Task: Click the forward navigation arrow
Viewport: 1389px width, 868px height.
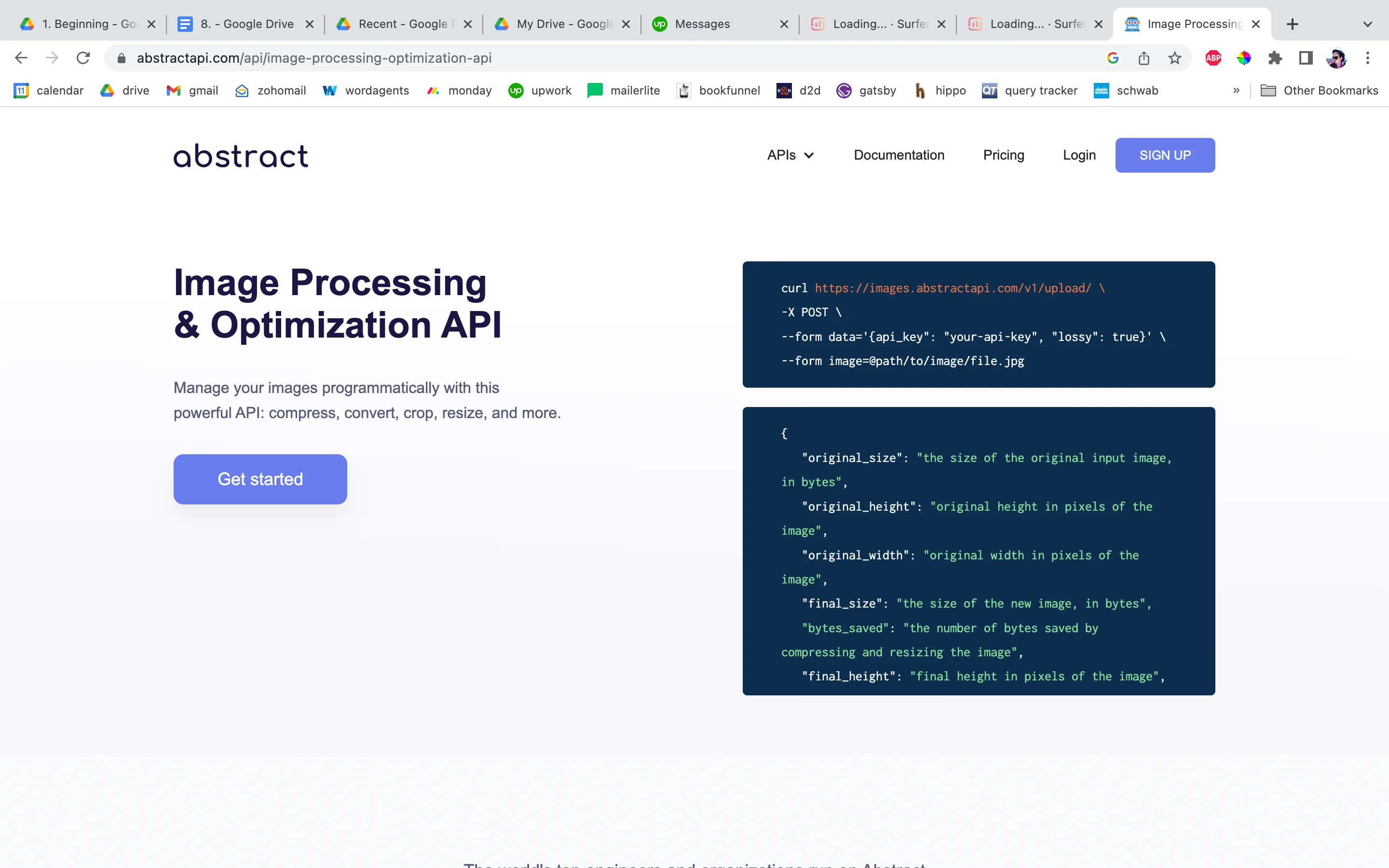Action: 52,57
